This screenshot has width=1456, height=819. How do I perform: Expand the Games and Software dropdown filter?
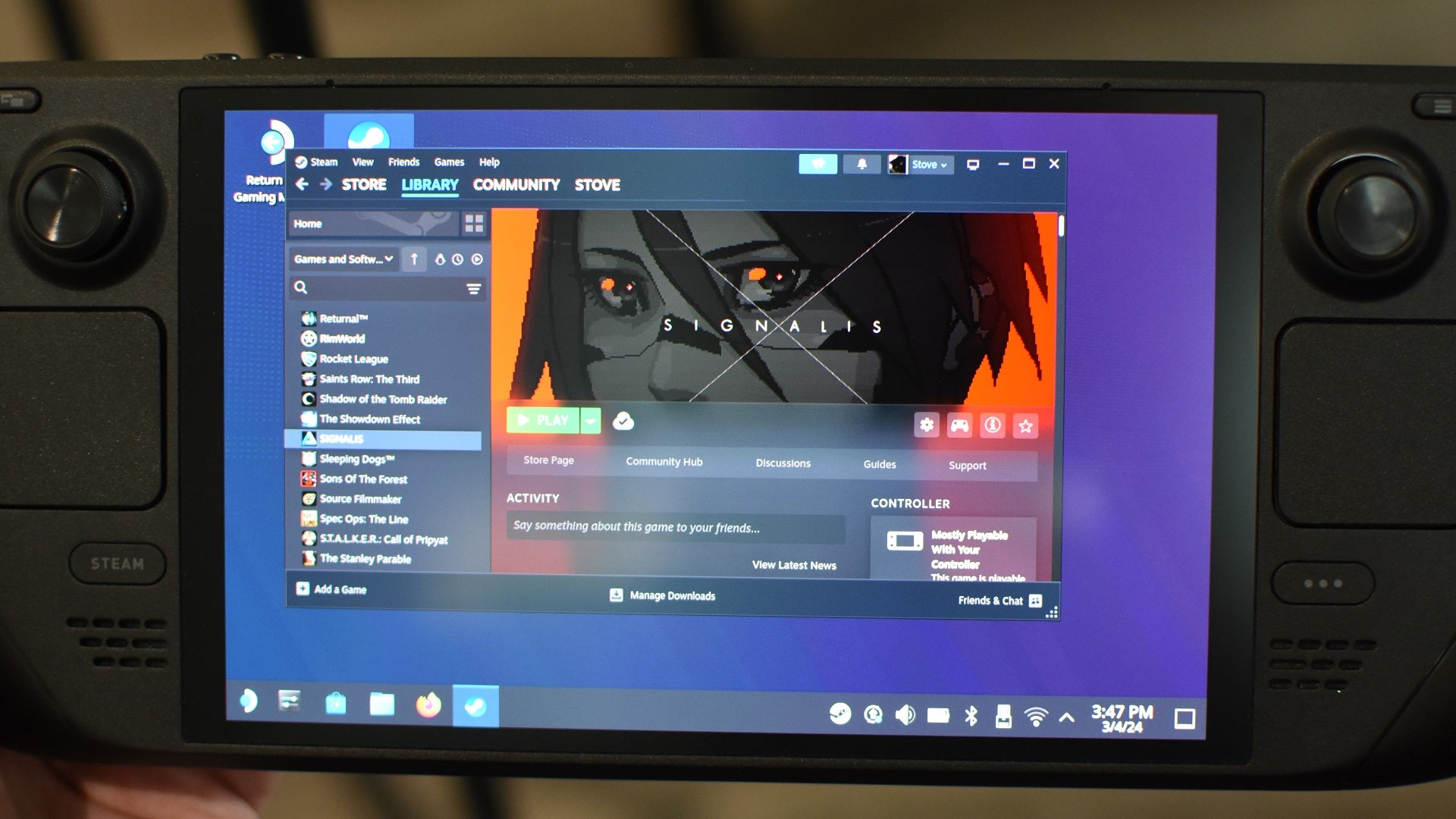click(343, 259)
